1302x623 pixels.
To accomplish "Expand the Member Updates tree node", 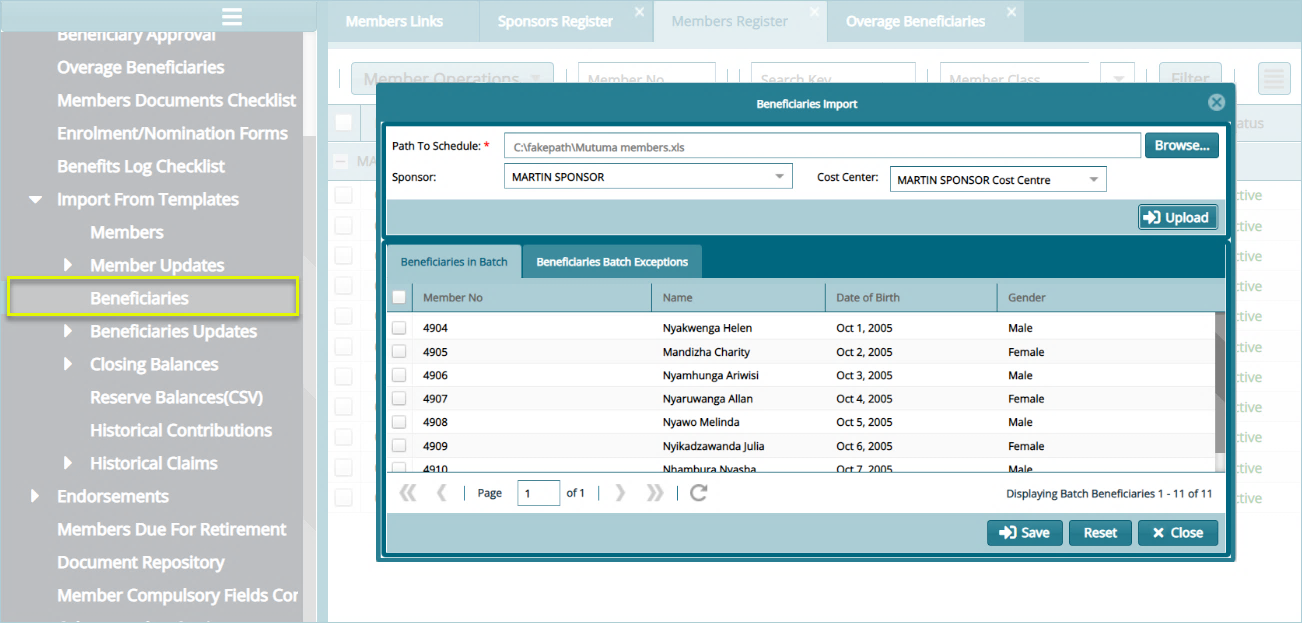I will click(x=68, y=265).
